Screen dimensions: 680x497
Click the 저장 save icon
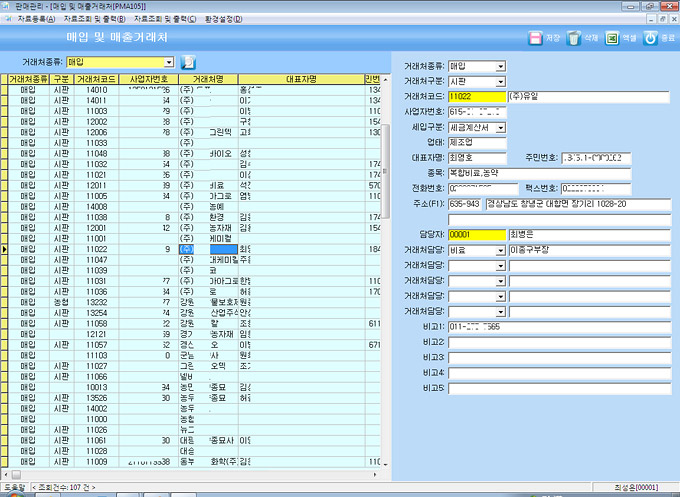click(535, 38)
